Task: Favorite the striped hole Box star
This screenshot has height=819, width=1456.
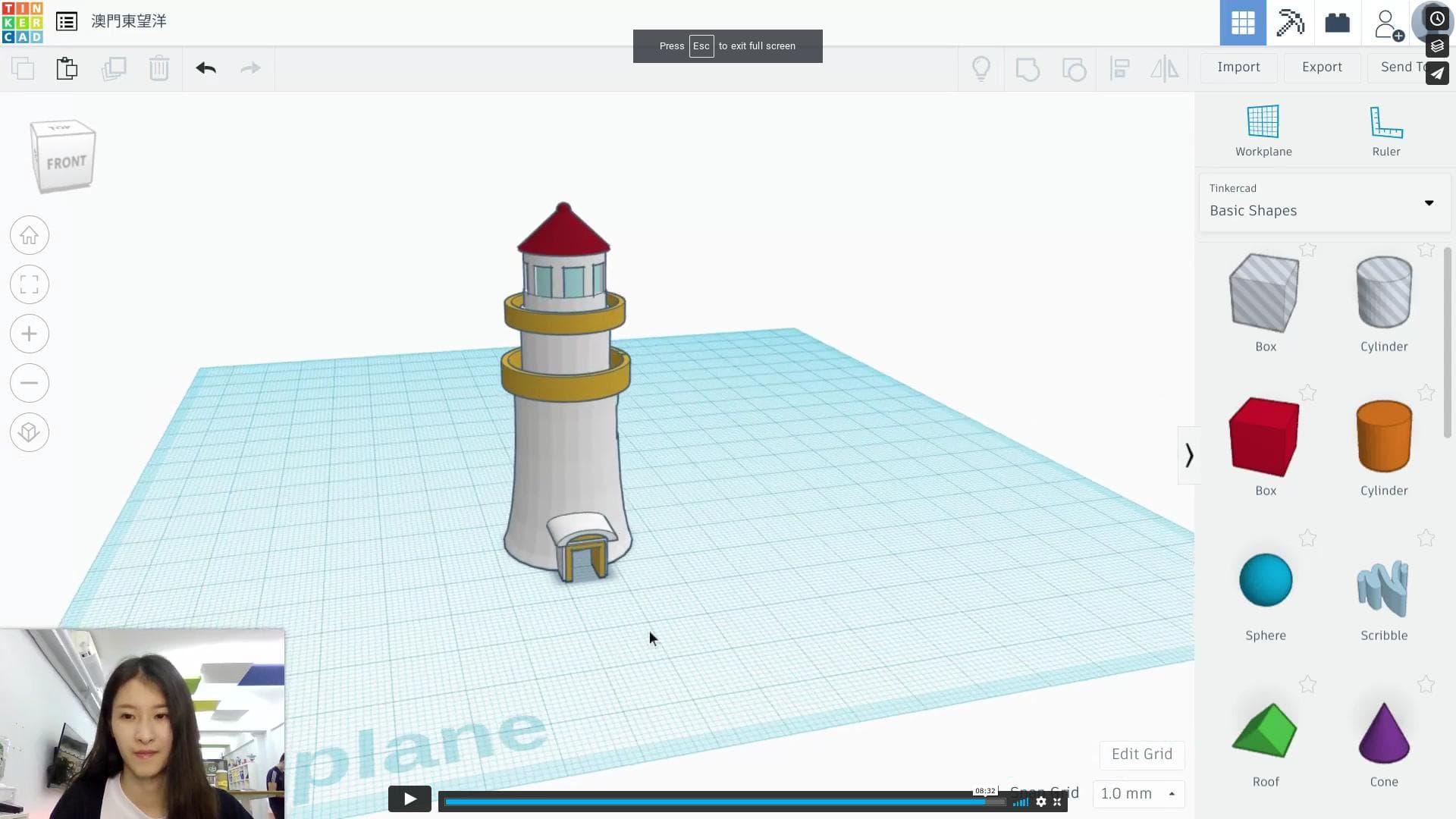Action: [x=1307, y=249]
